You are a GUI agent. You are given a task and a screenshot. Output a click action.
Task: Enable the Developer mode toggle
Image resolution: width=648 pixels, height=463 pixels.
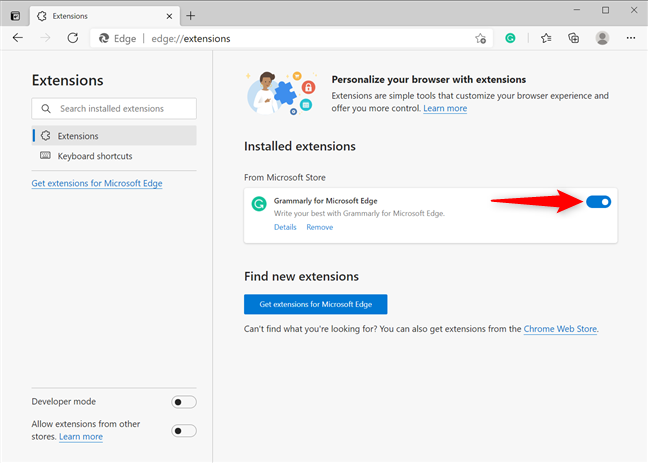pos(184,402)
